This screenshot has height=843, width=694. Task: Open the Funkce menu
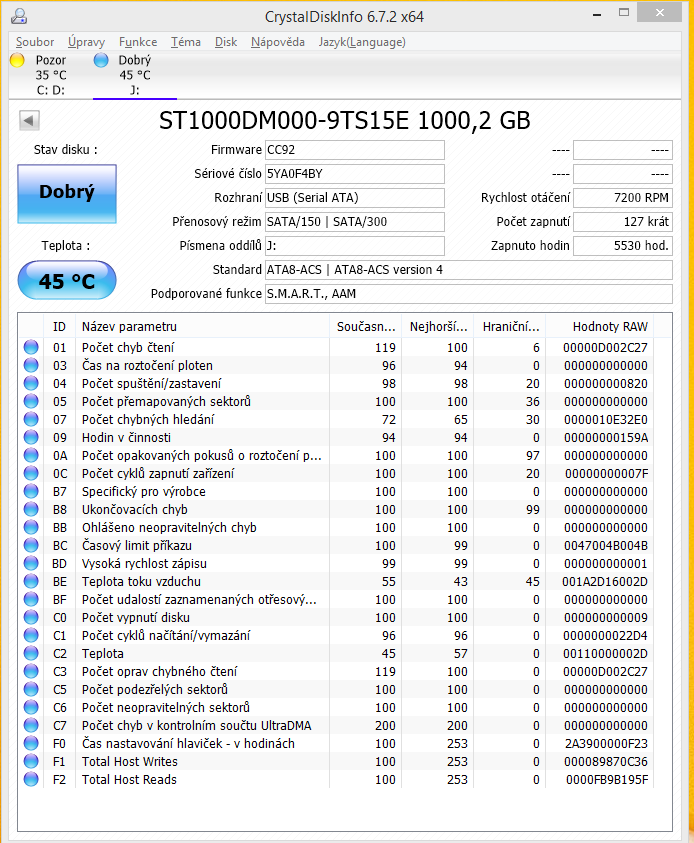click(x=138, y=42)
